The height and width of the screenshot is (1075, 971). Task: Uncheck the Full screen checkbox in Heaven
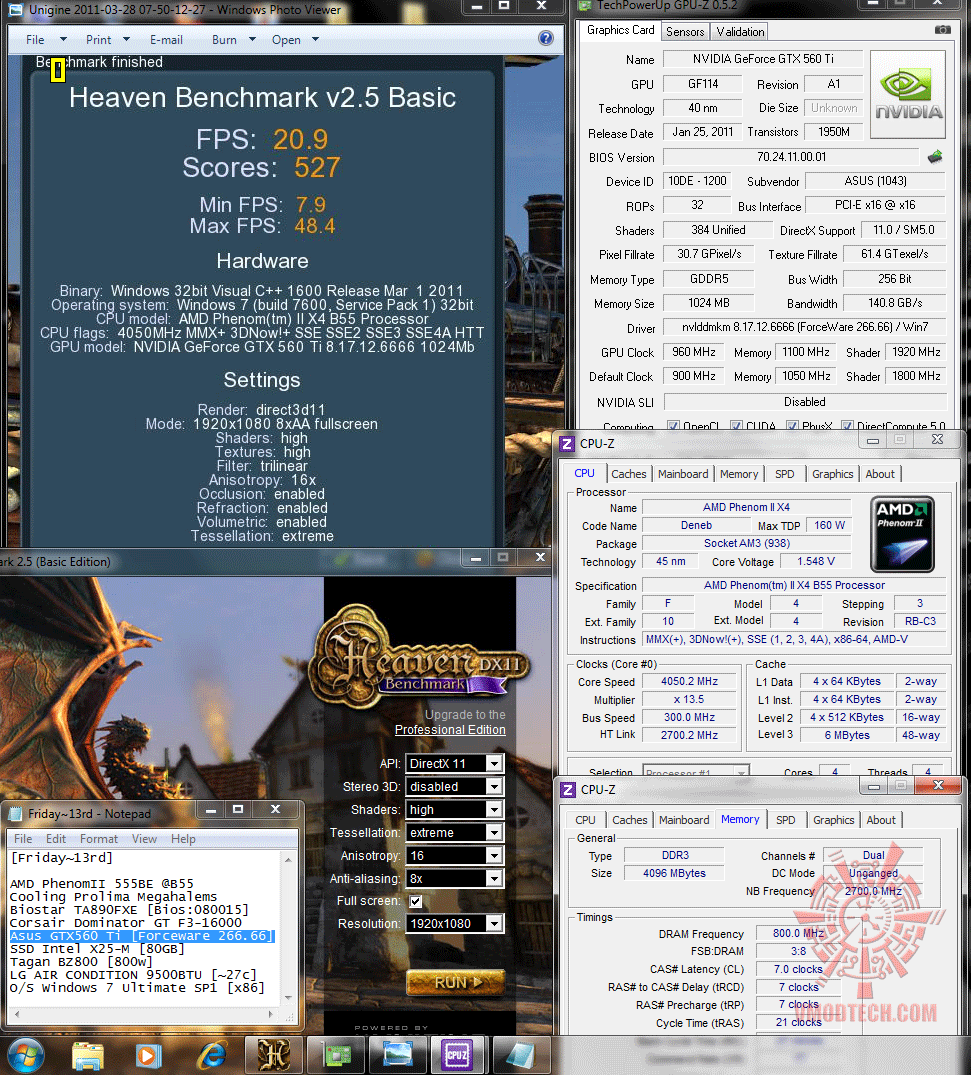(416, 901)
